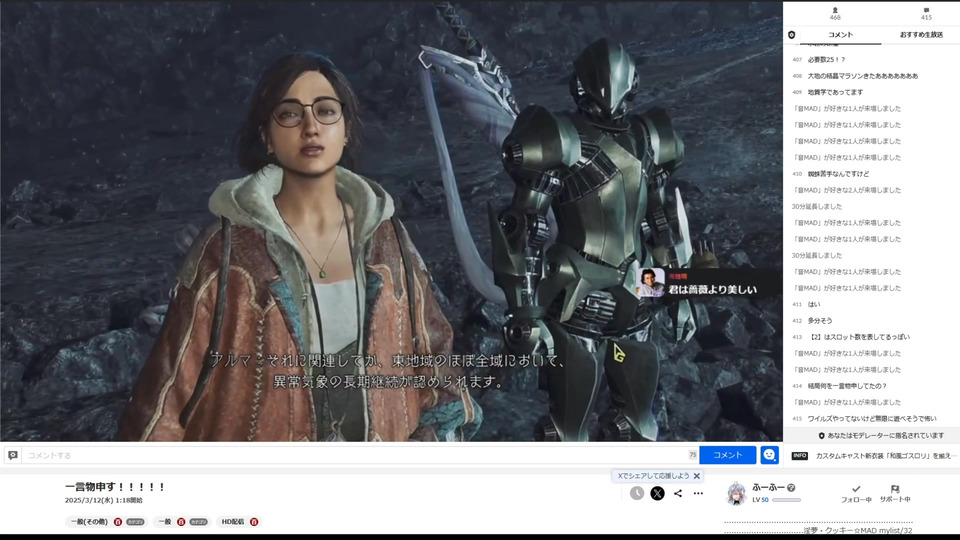Image resolution: width=960 pixels, height=540 pixels.
Task: Switch to the コメント tab
Action: [841, 35]
